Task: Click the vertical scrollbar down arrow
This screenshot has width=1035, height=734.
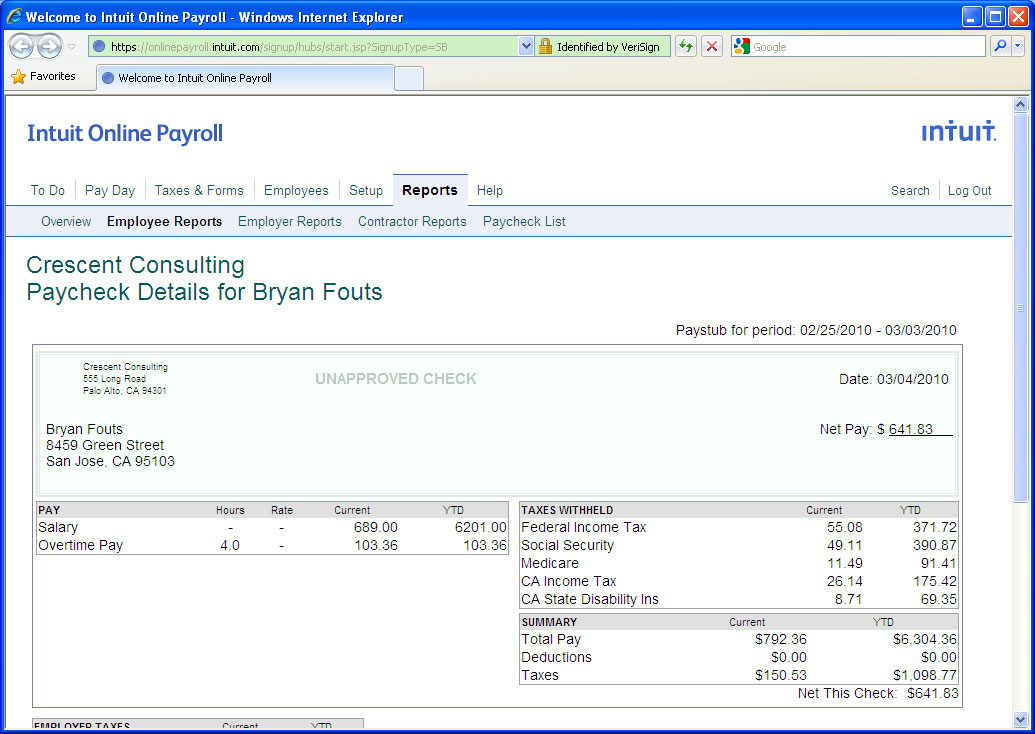Action: pyautogui.click(x=1020, y=719)
